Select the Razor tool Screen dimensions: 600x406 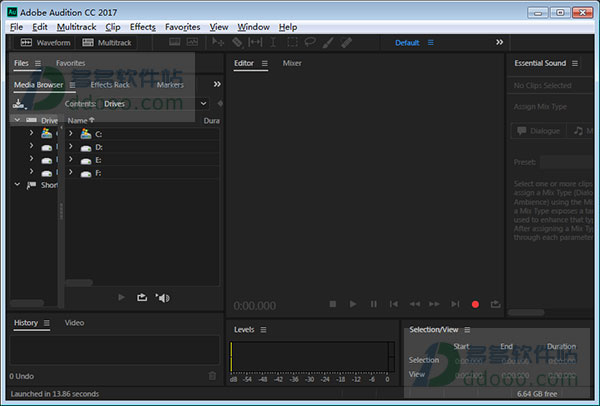point(237,42)
